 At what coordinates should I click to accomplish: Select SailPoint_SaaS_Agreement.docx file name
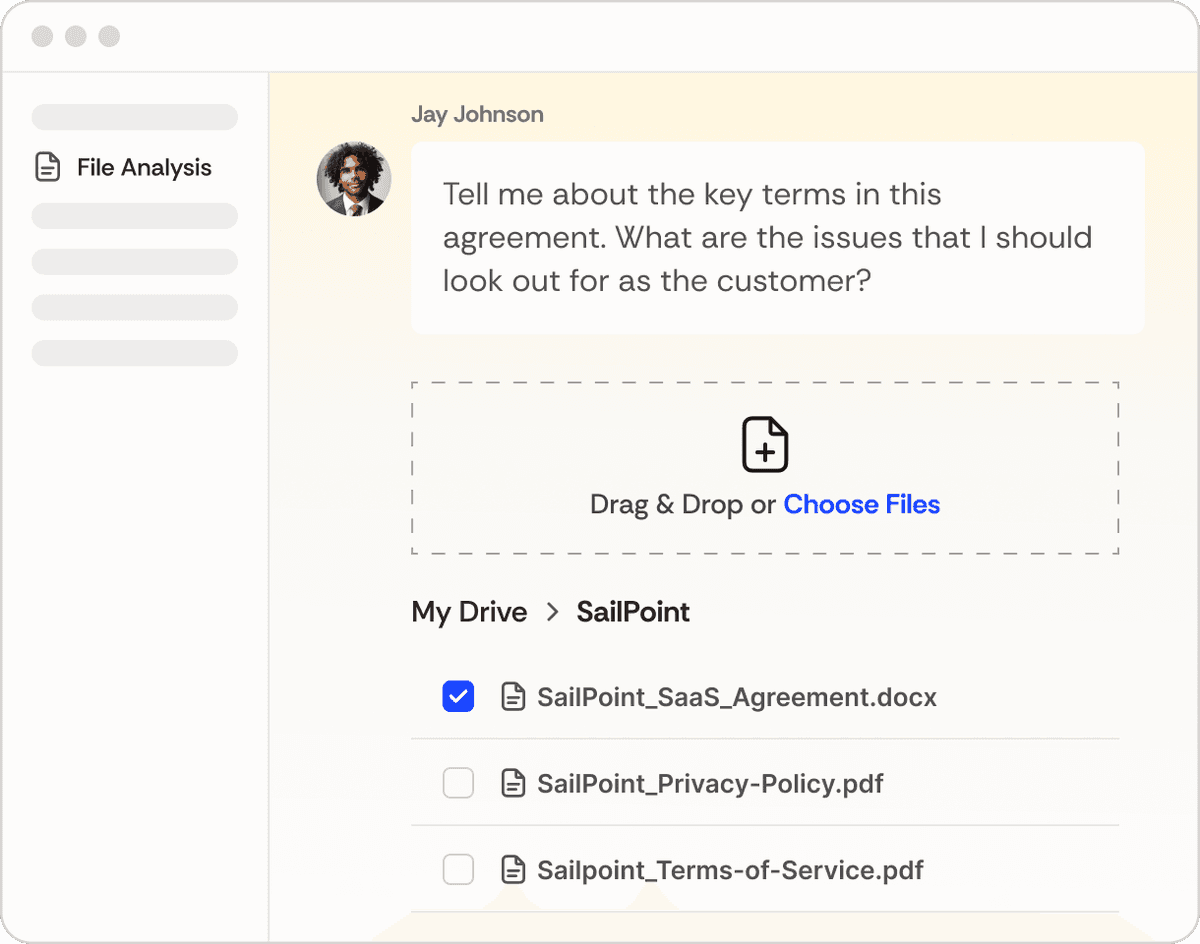pyautogui.click(x=737, y=697)
